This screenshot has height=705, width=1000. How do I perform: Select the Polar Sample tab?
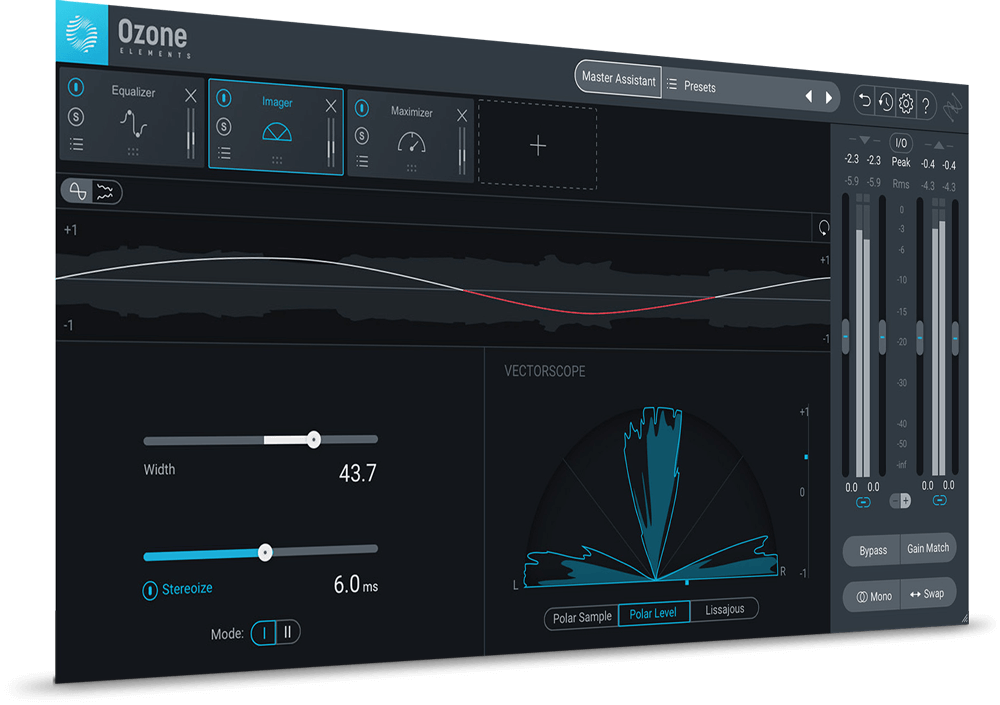(x=581, y=617)
